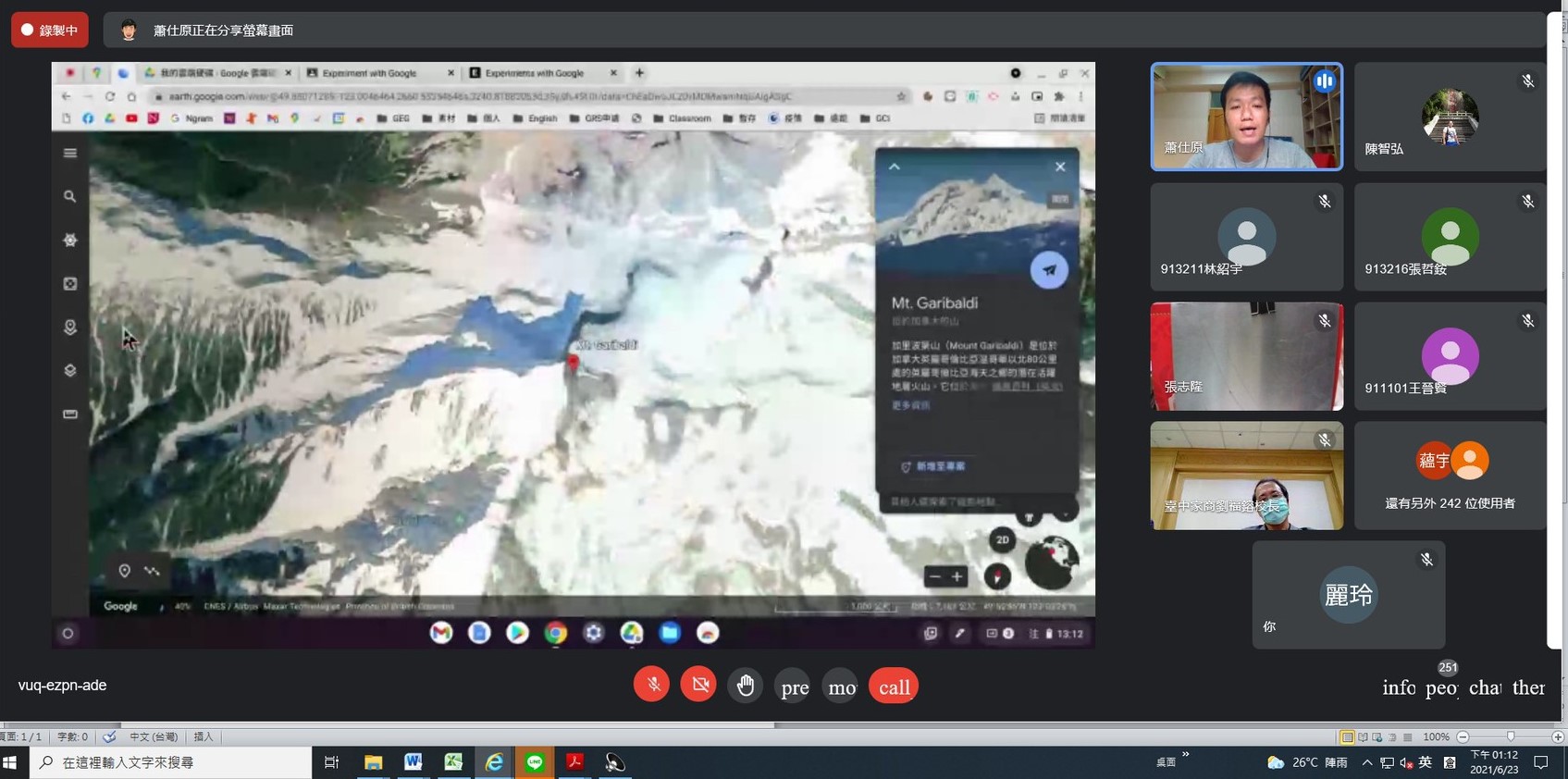1568x779 pixels.
Task: Click the Windows taskbar search box
Action: pos(171,762)
